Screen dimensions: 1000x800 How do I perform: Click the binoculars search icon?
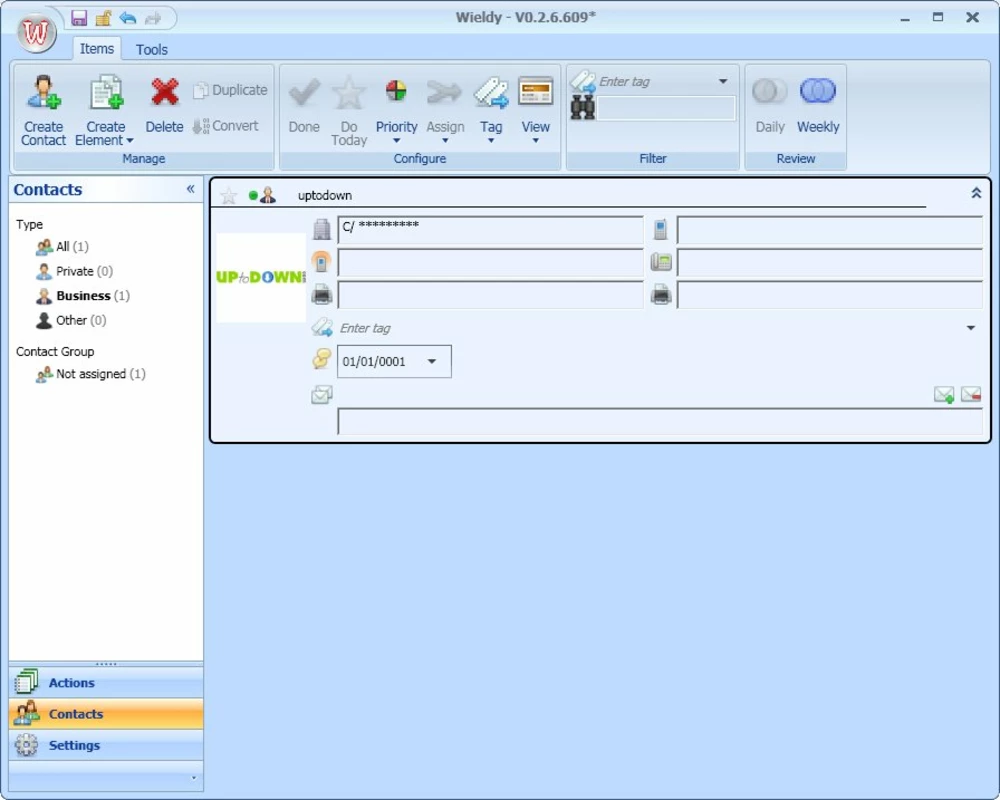pos(582,108)
